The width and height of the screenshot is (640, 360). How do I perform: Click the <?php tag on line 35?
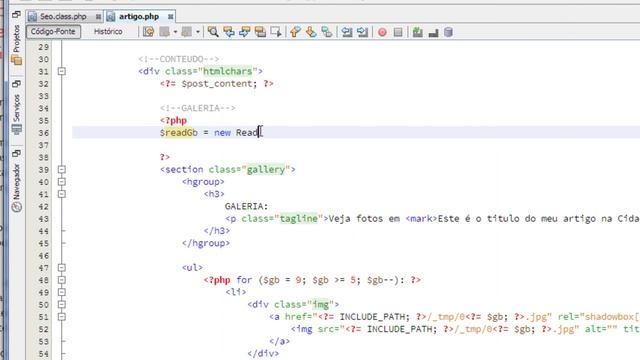tap(173, 120)
